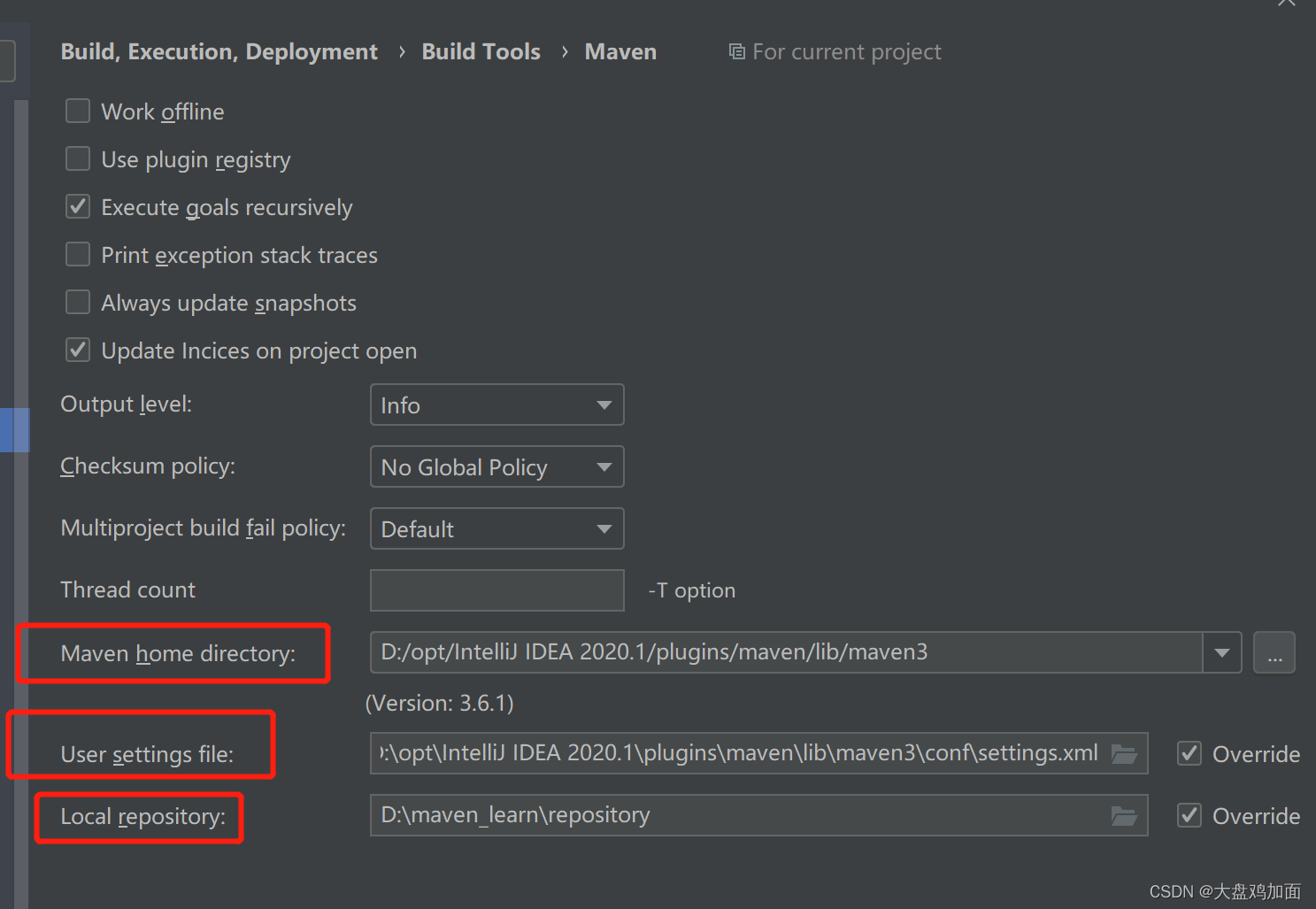Click Maven breadcrumb item
Screen dimensions: 1316x909
(x=620, y=51)
